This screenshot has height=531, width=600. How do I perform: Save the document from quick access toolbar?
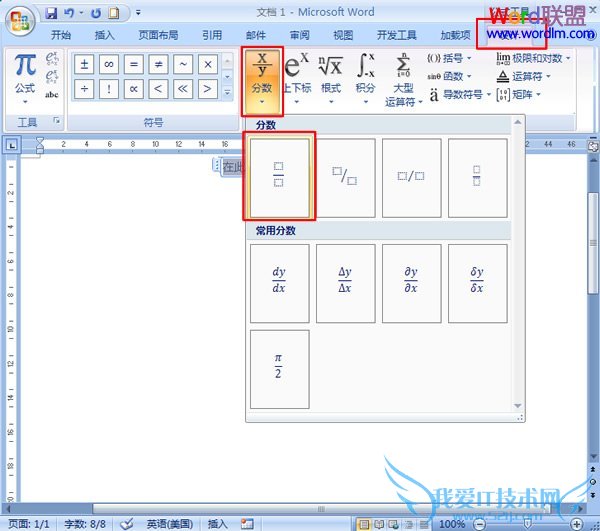(x=51, y=13)
